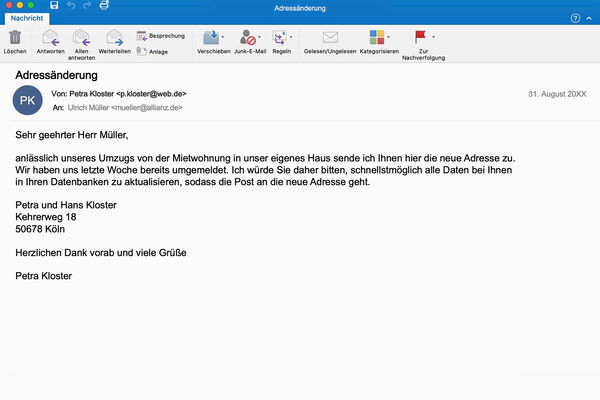Click the Adressänderung subject heading
The width and height of the screenshot is (600, 400).
point(56,75)
